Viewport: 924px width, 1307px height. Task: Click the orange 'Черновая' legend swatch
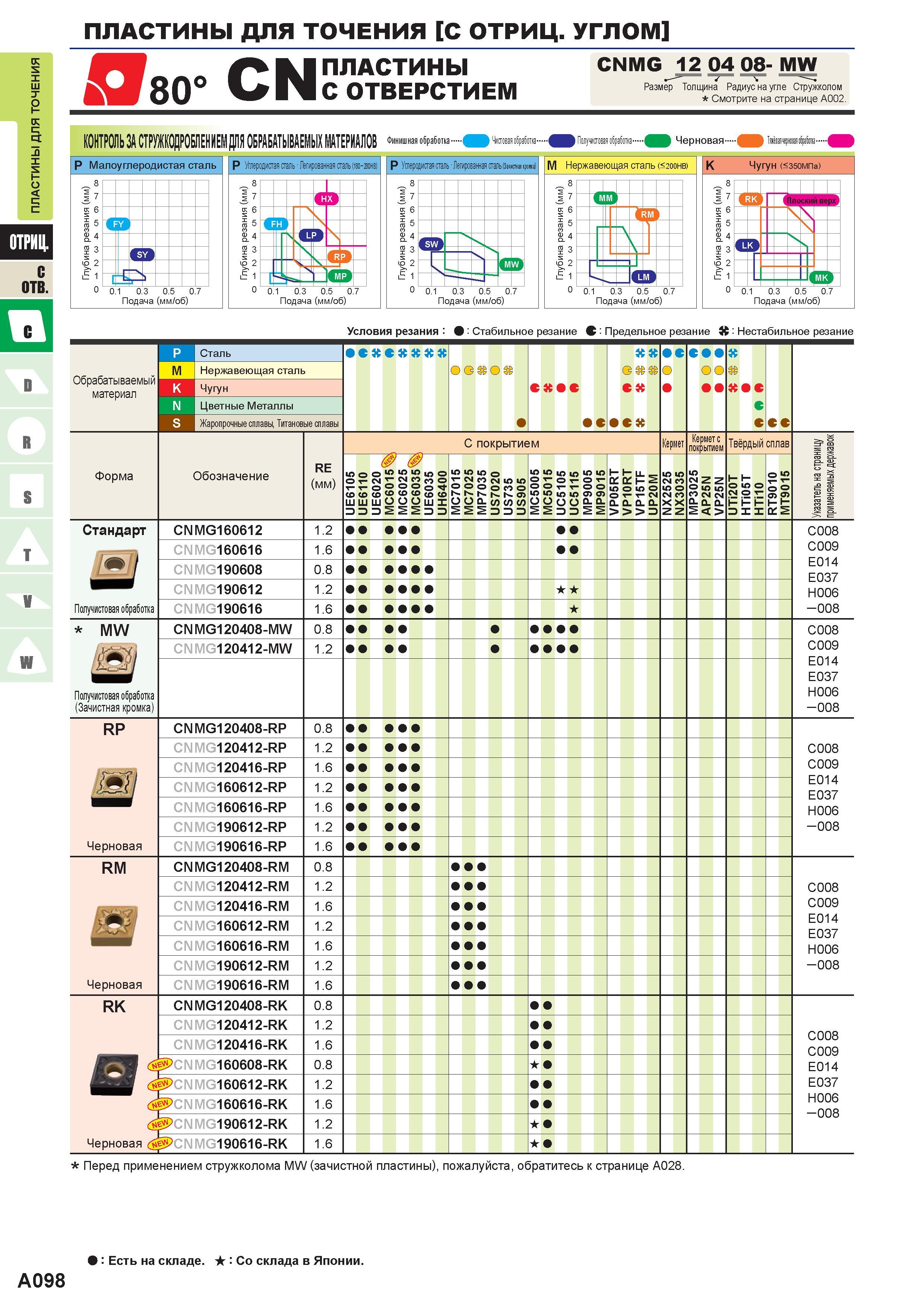(x=750, y=140)
